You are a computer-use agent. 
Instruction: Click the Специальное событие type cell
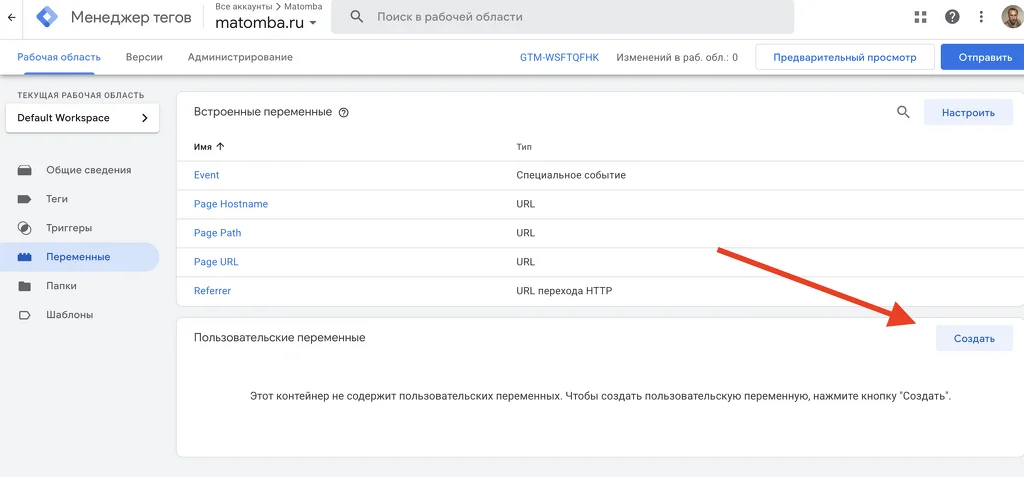tap(571, 175)
